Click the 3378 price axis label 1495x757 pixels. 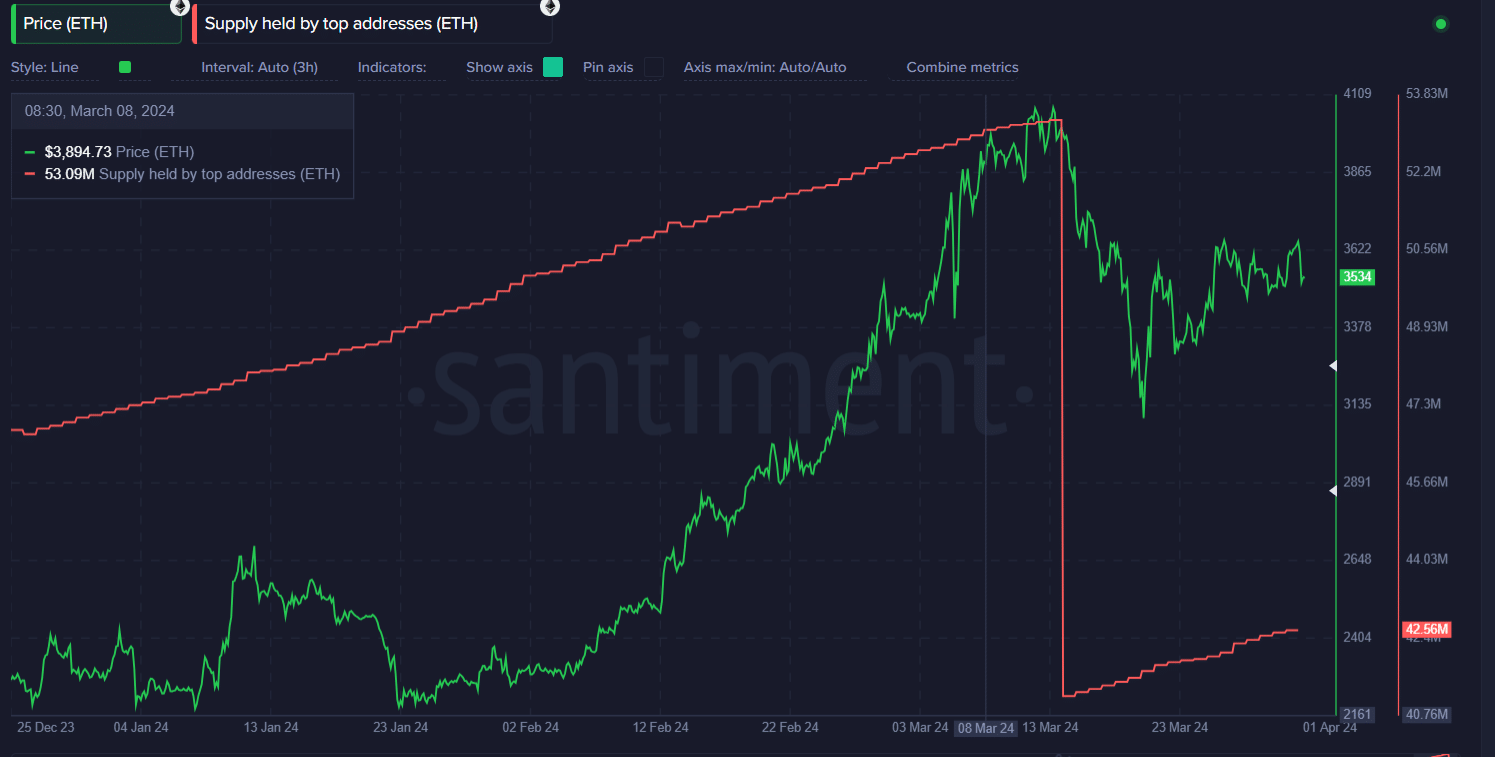click(x=1357, y=327)
